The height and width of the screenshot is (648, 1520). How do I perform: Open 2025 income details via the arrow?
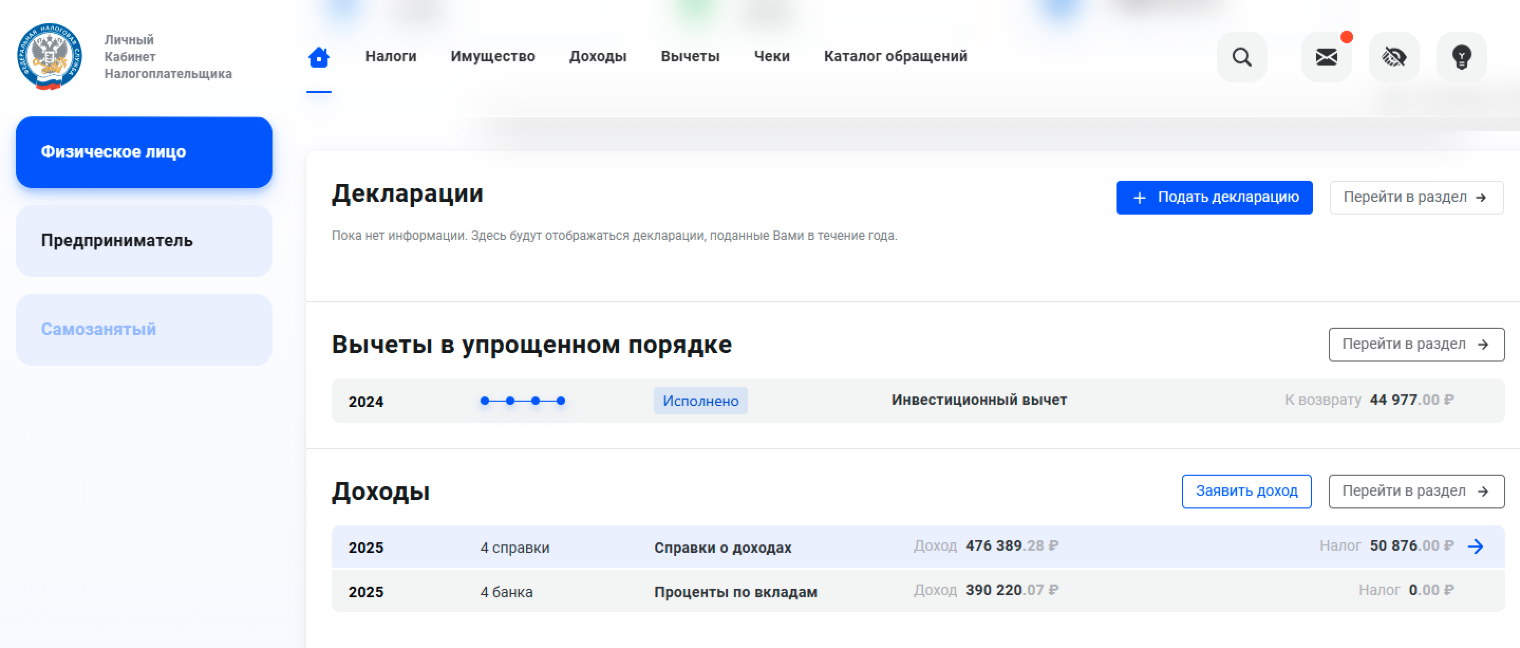coord(1477,546)
